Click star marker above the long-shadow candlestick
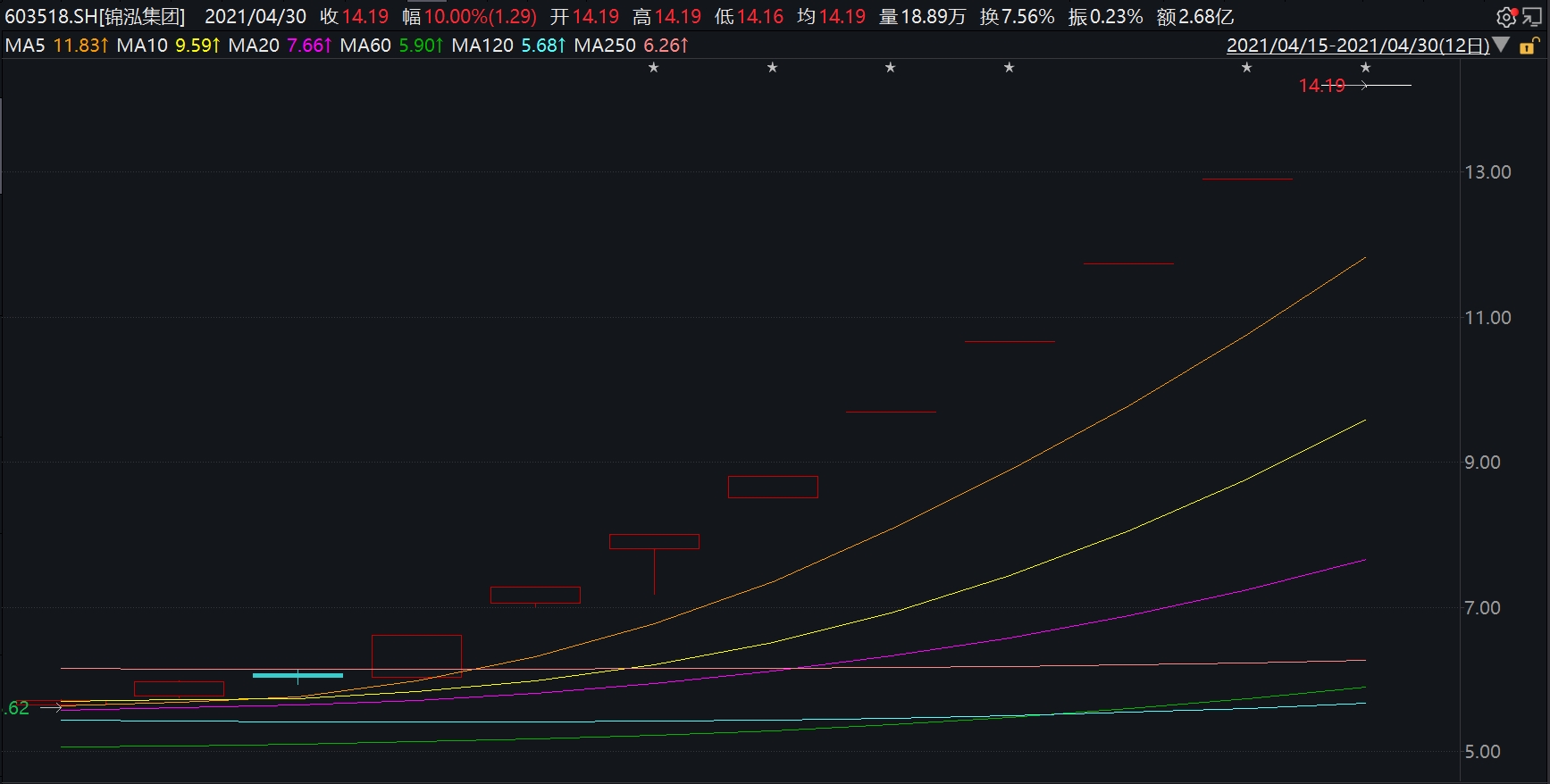The height and width of the screenshot is (784, 1550). [654, 68]
